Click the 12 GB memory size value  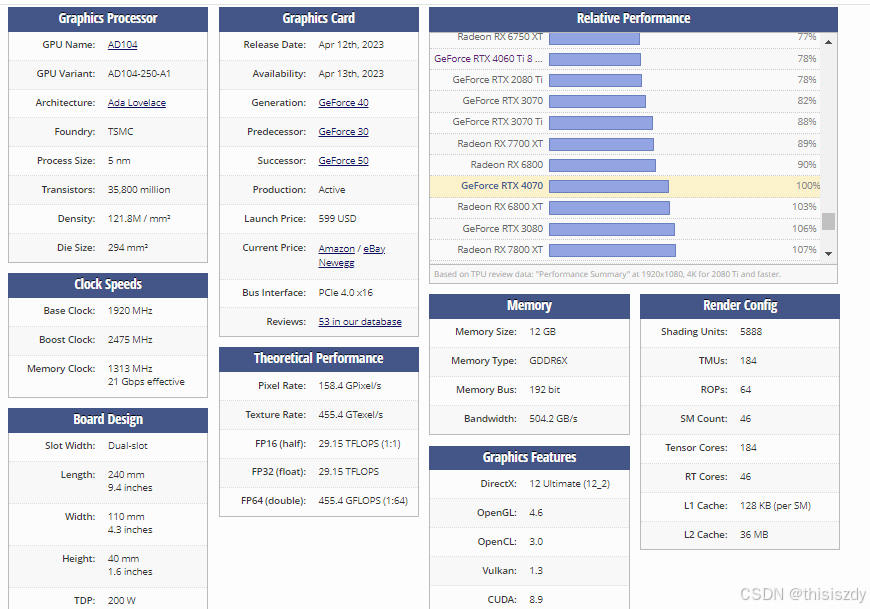(x=542, y=332)
